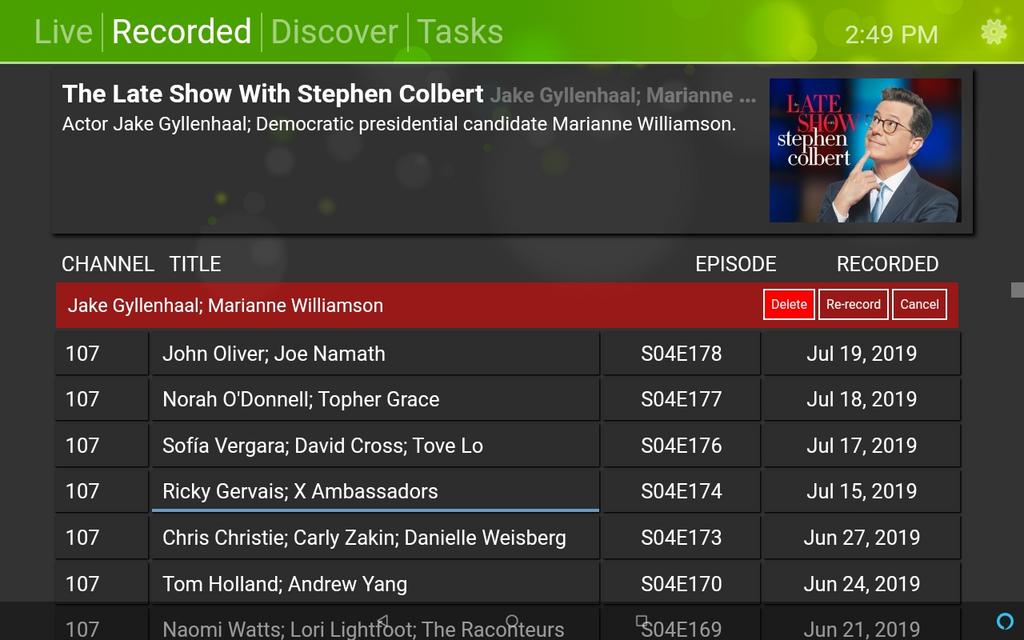Image resolution: width=1024 pixels, height=640 pixels.
Task: Cancel the delete prompt
Action: (920, 304)
